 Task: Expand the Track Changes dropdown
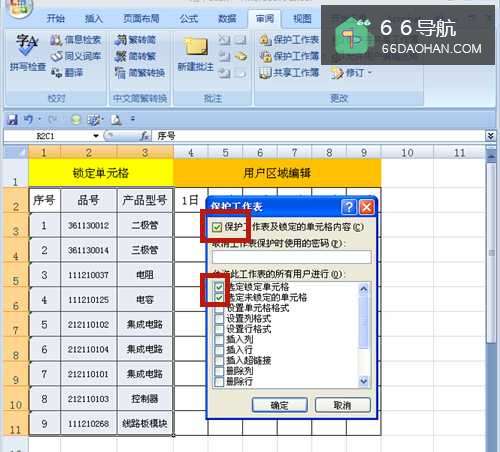(x=370, y=73)
